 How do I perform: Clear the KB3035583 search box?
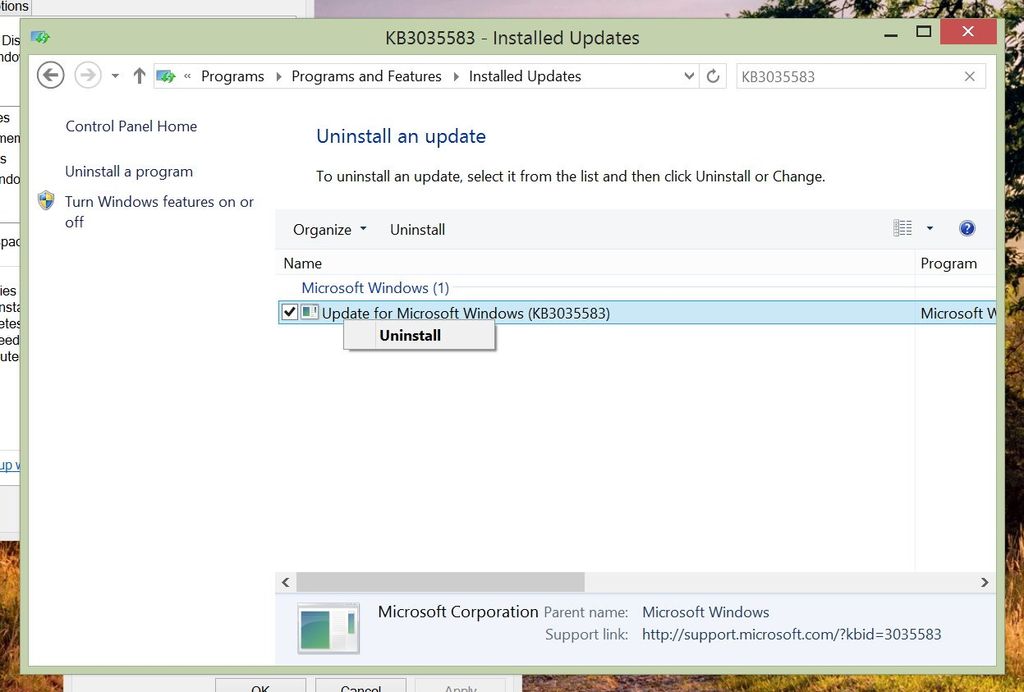pyautogui.click(x=969, y=76)
